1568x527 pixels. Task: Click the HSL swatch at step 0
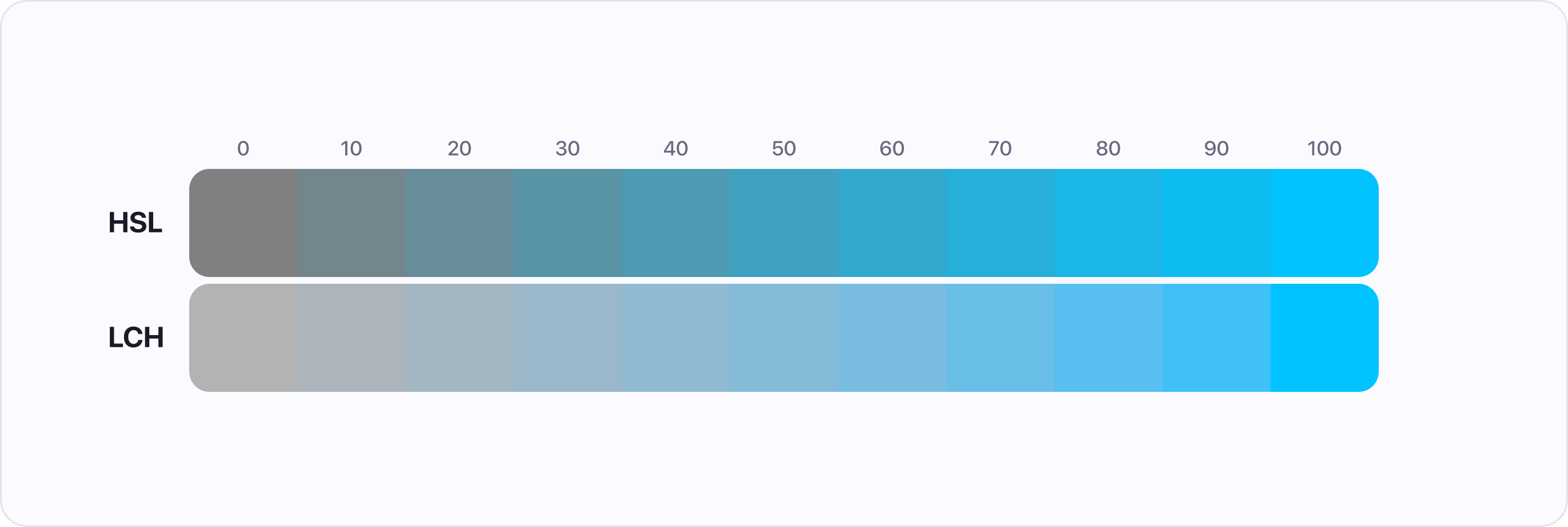pyautogui.click(x=243, y=223)
